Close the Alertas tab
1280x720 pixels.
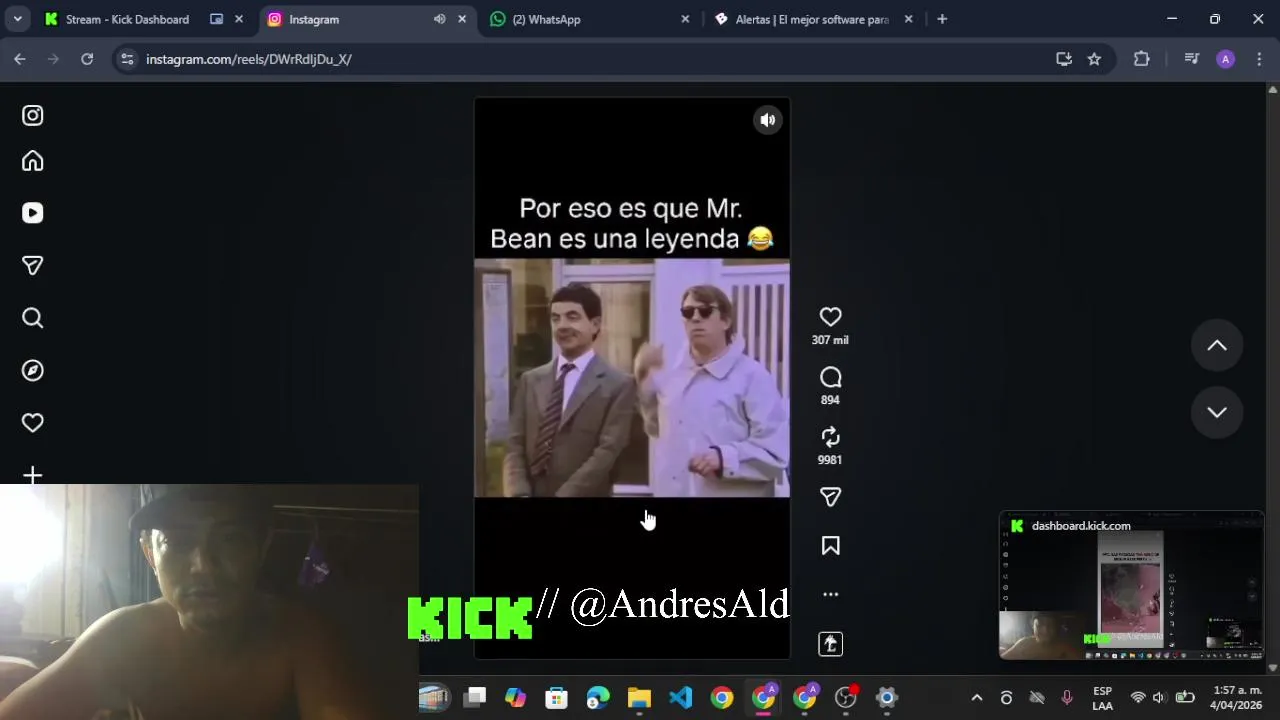click(909, 19)
